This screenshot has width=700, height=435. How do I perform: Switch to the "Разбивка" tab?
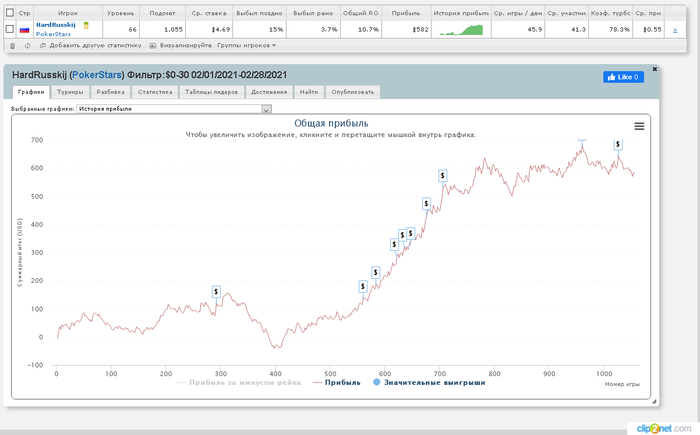pos(110,92)
